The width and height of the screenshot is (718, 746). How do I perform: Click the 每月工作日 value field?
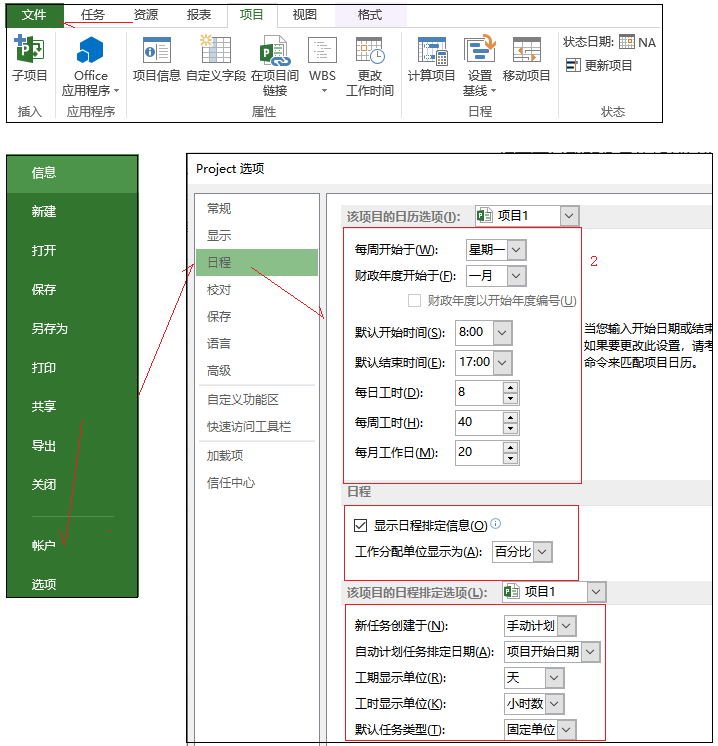tap(479, 452)
